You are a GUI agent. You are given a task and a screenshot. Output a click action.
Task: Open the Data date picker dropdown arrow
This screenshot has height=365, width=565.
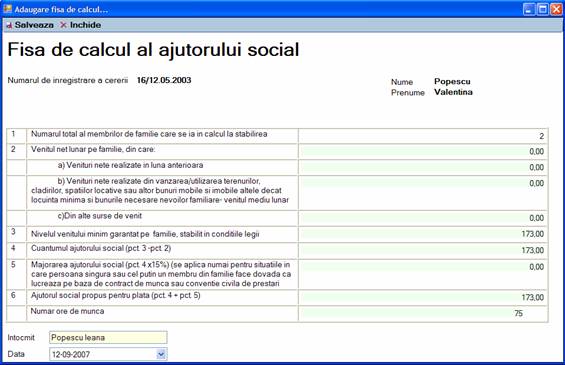coord(161,354)
